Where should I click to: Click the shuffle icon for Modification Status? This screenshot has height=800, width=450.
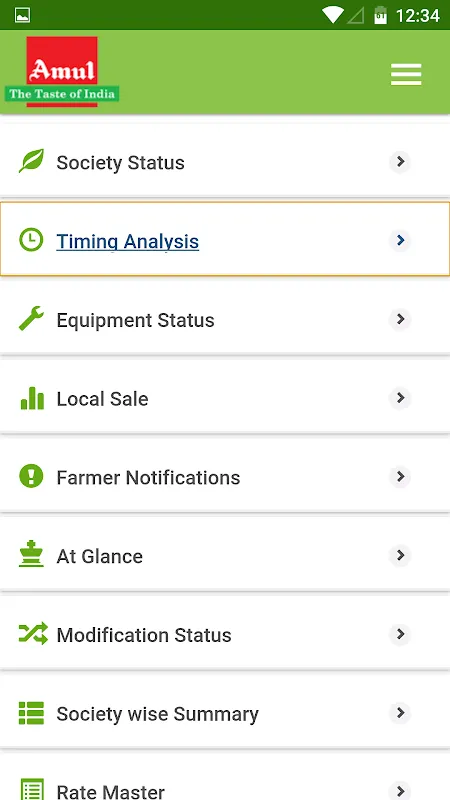(33, 633)
